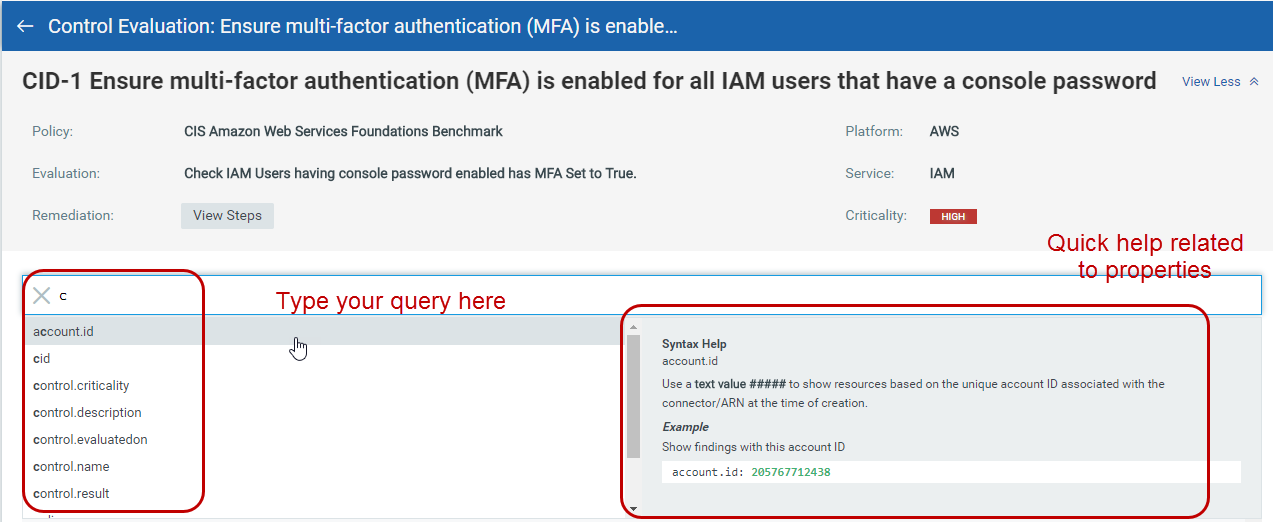1273x522 pixels.
Task: Collapse details with the View Less chevron
Action: [x=1253, y=82]
